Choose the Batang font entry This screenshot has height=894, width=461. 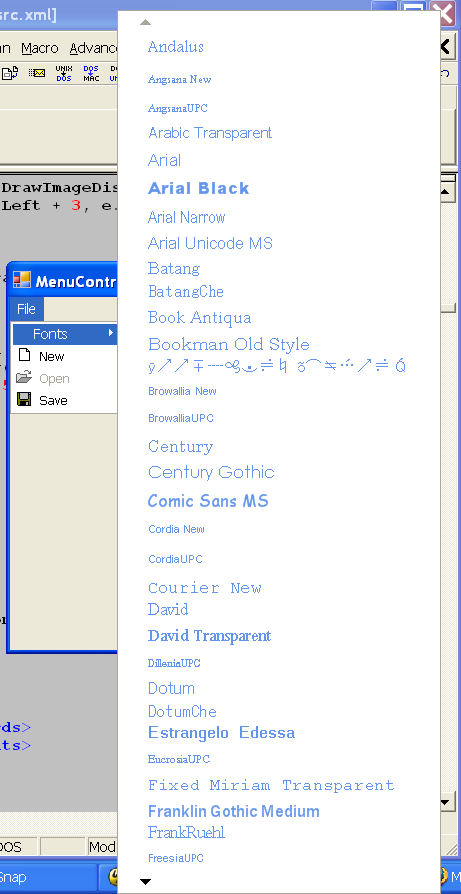tap(174, 269)
